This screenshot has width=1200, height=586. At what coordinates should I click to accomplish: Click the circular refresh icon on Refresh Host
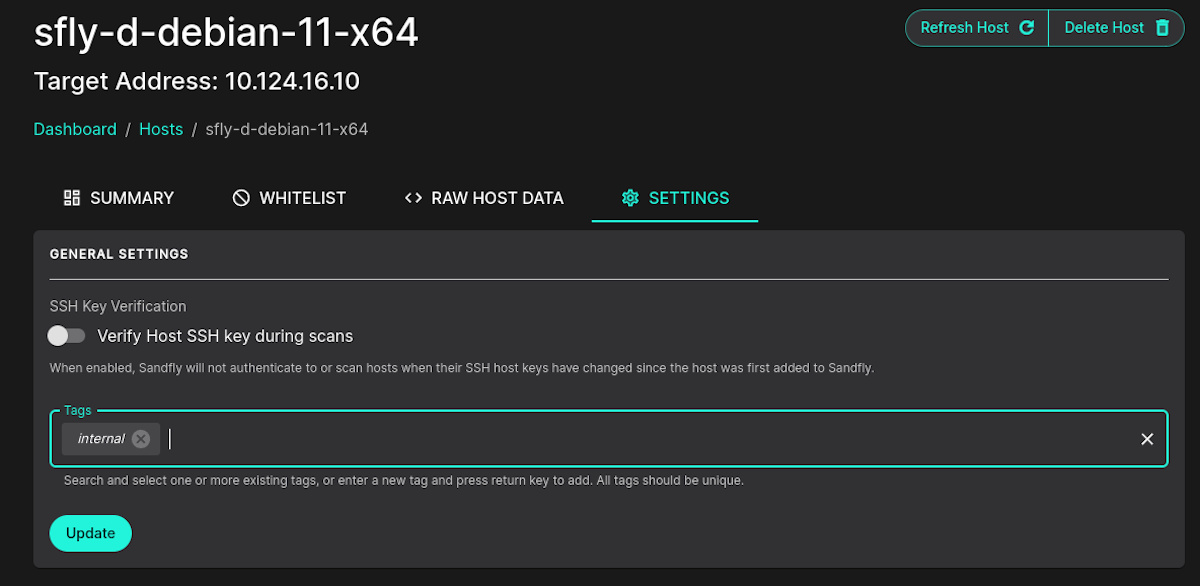1028,27
